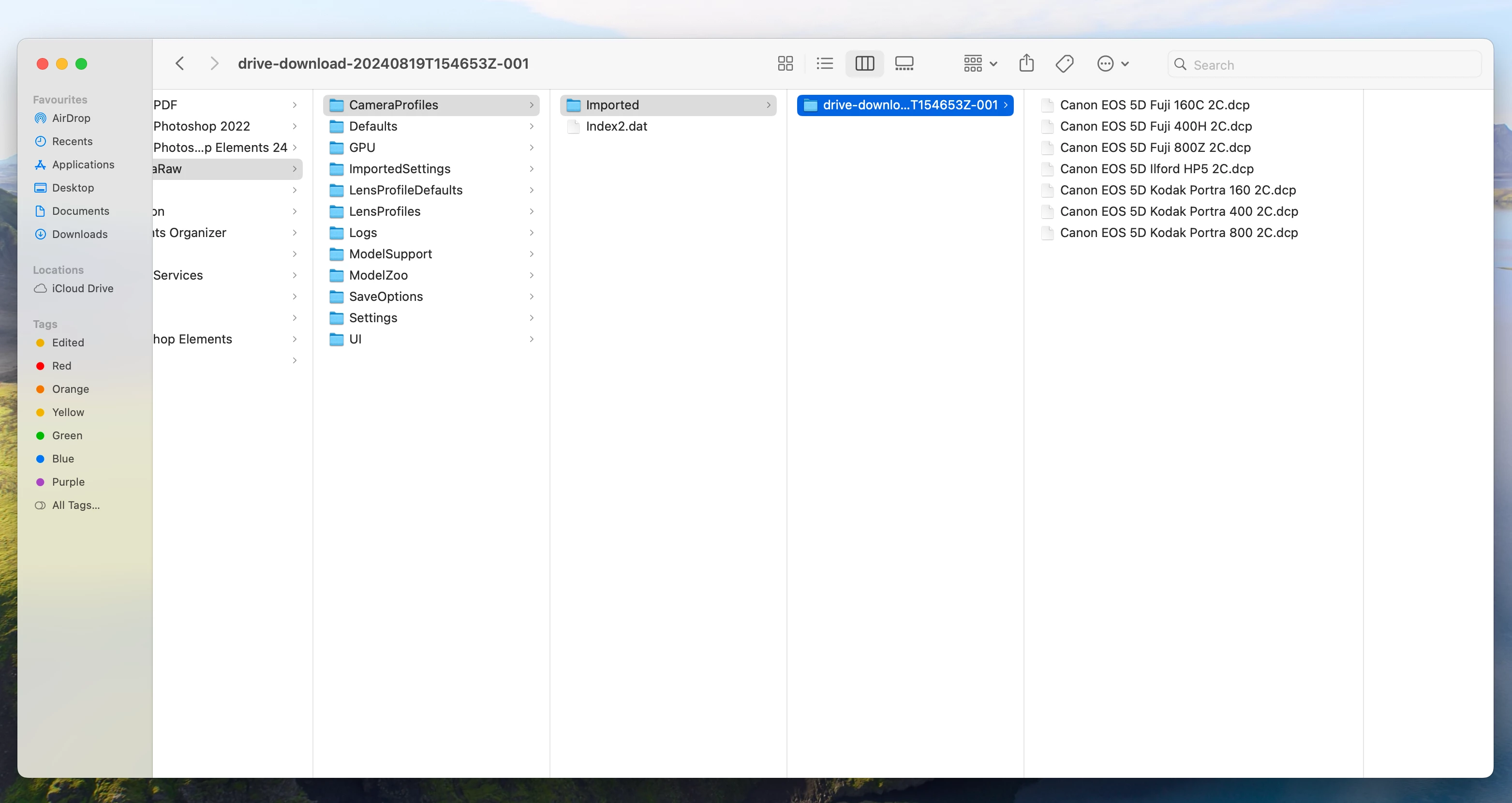1512x803 pixels.
Task: Switch to gallery view
Action: click(x=904, y=63)
